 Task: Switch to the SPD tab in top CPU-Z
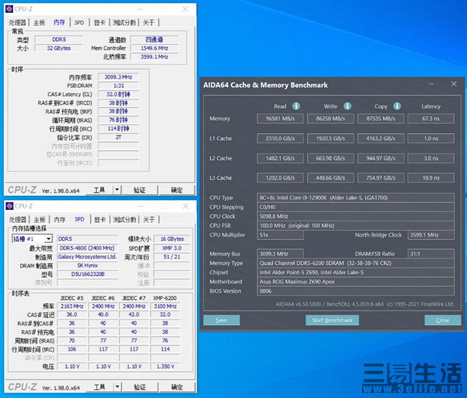(79, 22)
